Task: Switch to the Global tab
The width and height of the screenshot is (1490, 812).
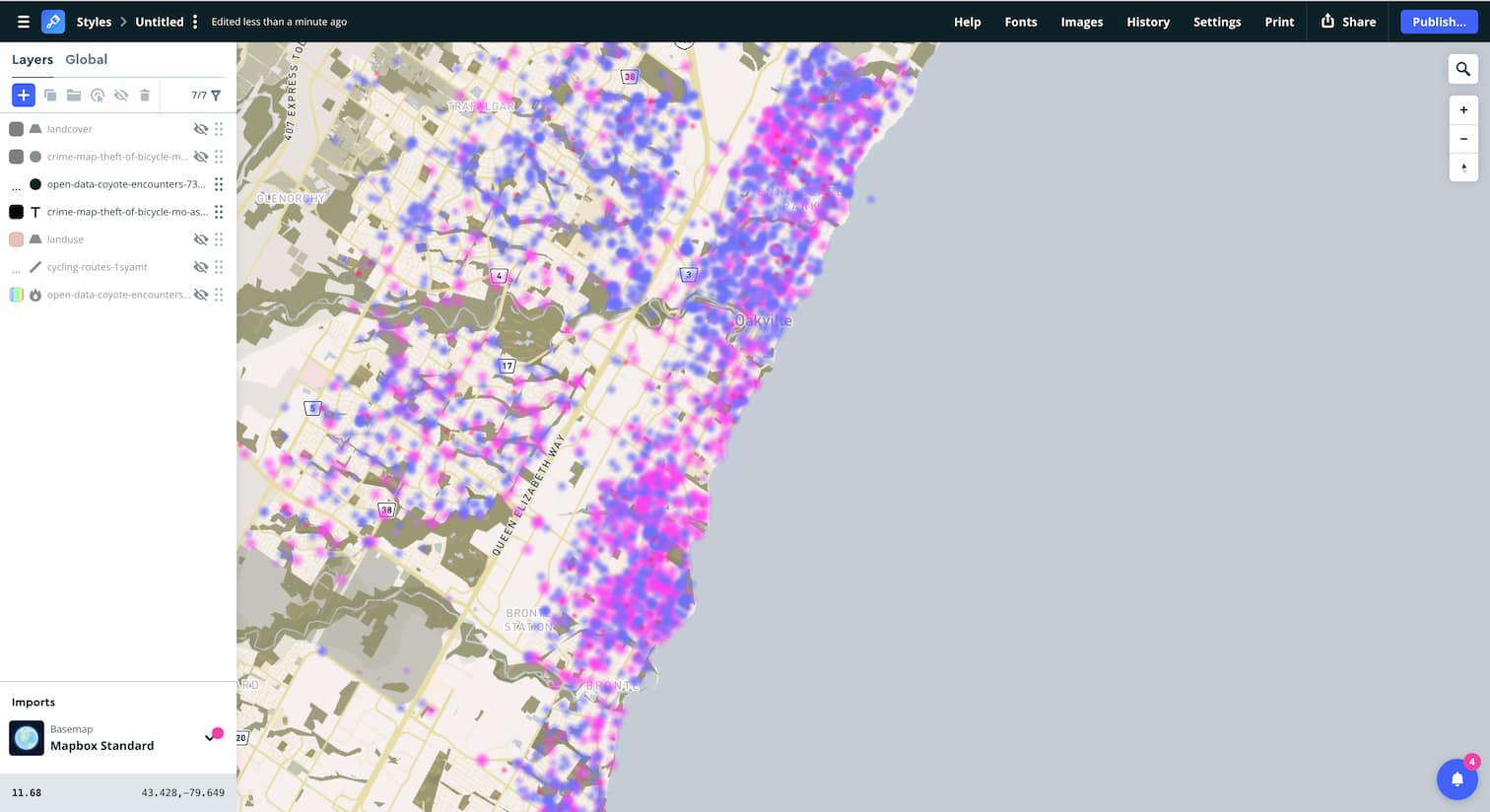Action: click(86, 59)
